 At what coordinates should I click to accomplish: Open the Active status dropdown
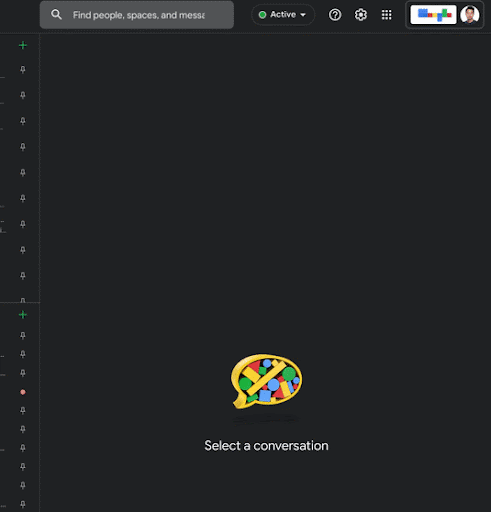click(283, 15)
